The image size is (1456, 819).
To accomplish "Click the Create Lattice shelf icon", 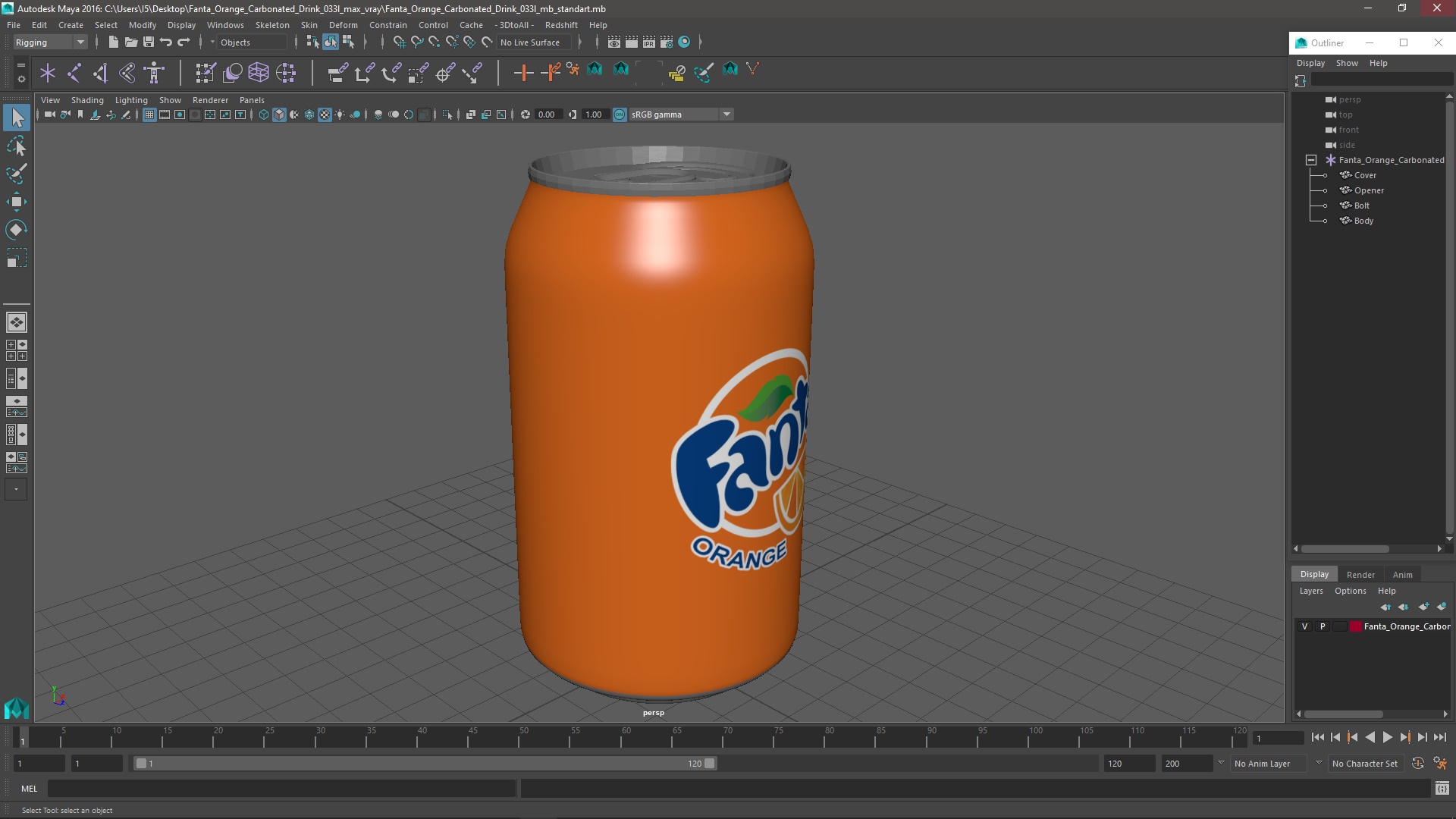I will (x=259, y=73).
